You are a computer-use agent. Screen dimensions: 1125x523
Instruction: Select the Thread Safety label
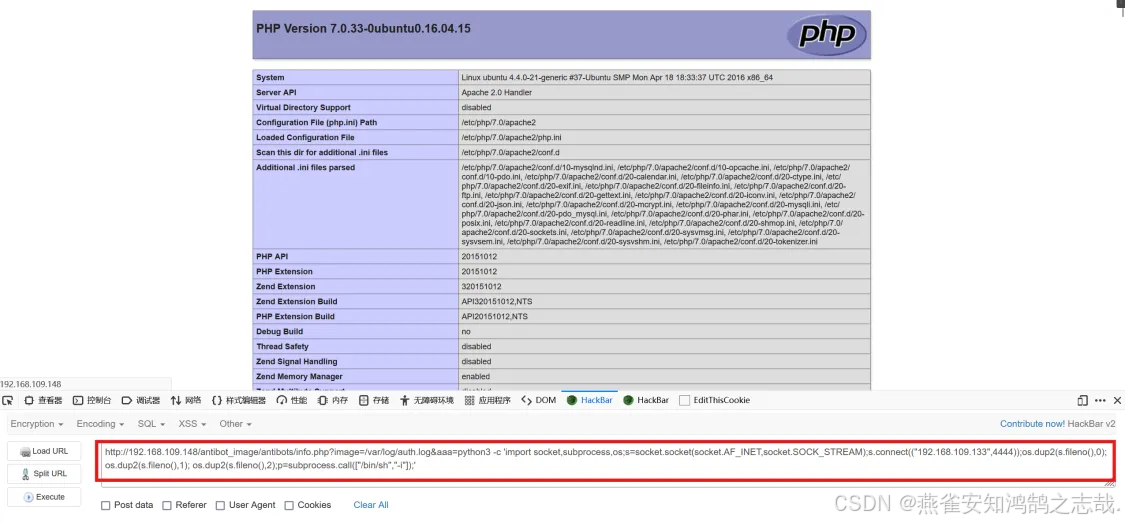[x=282, y=347]
